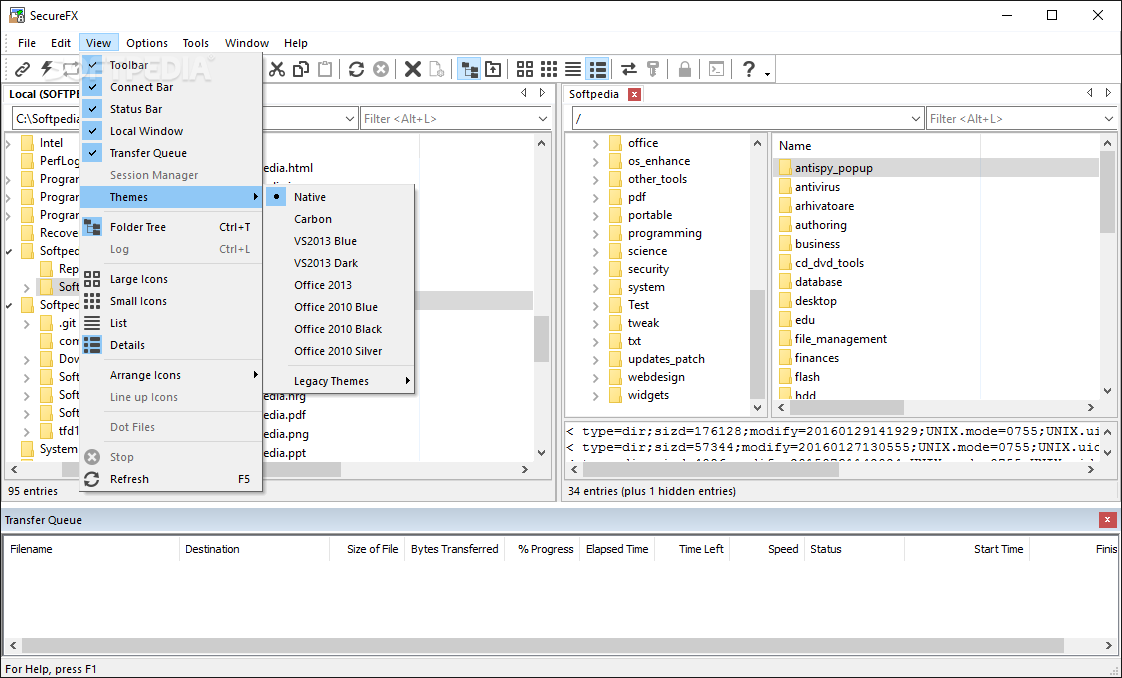1122x678 pixels.
Task: Switch to Small Icons view via toolbar
Action: pos(549,69)
